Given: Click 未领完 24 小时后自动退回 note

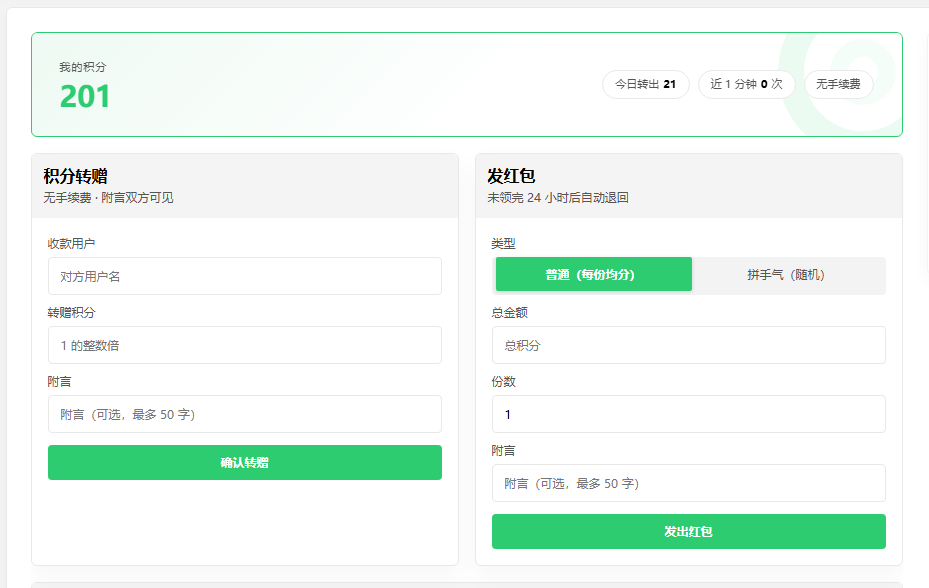Looking at the screenshot, I should [x=558, y=198].
